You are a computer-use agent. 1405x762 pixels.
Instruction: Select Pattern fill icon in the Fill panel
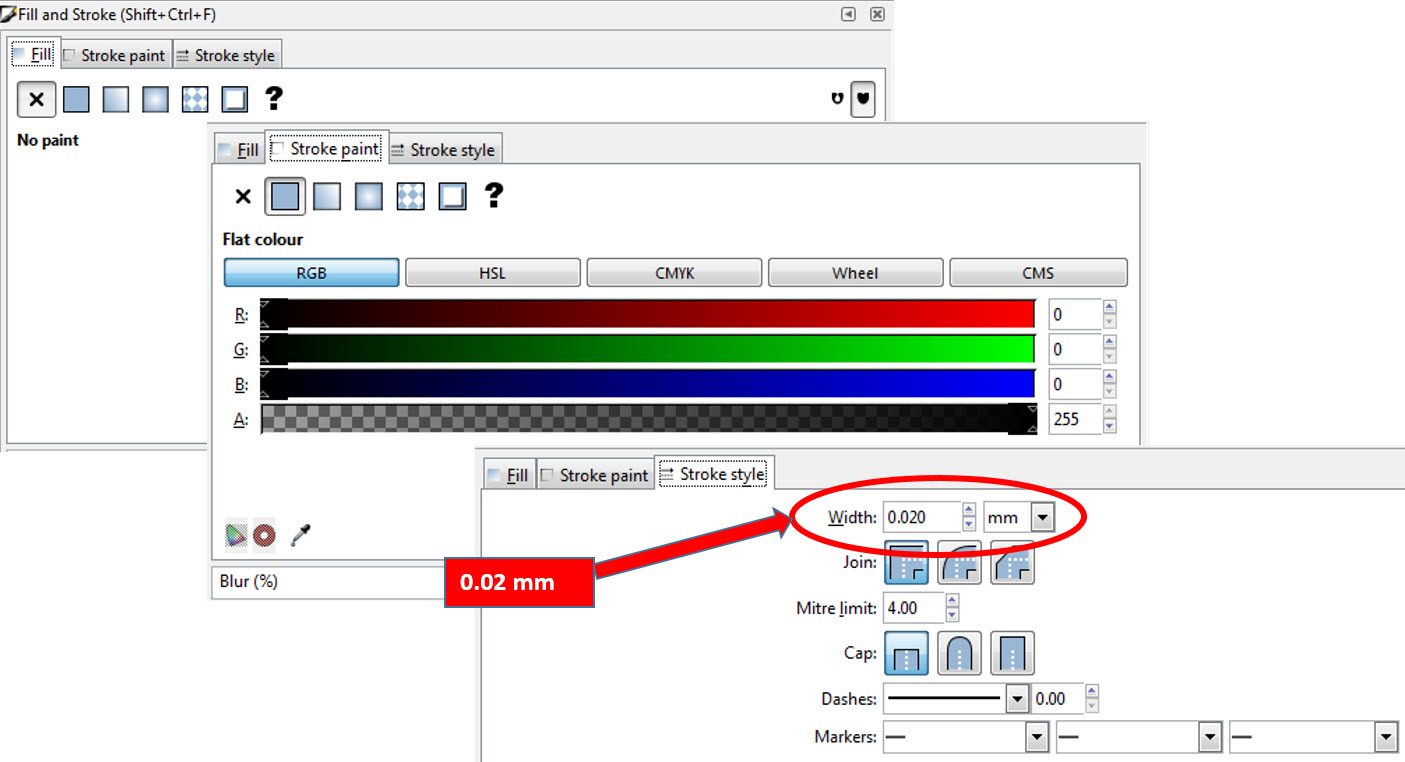click(x=194, y=99)
